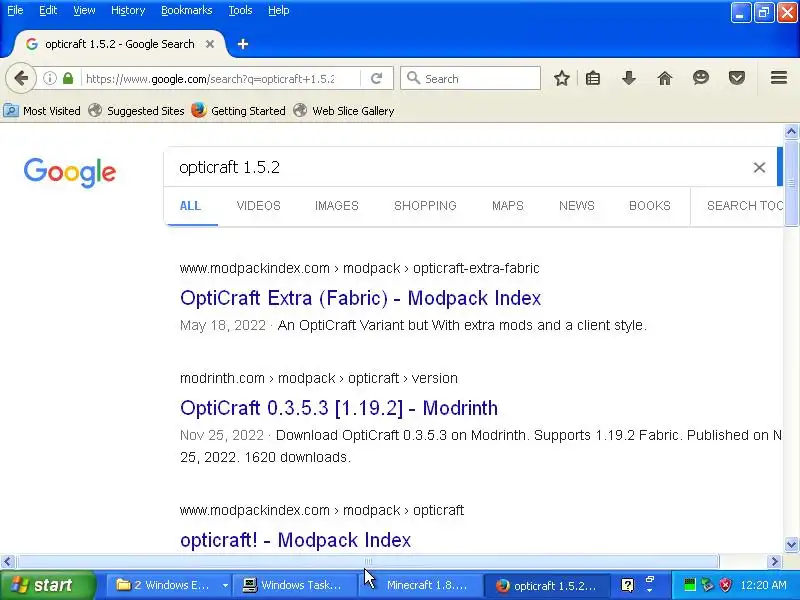
Task: Click the horizontal scrollbar thumb
Action: pos(368,562)
